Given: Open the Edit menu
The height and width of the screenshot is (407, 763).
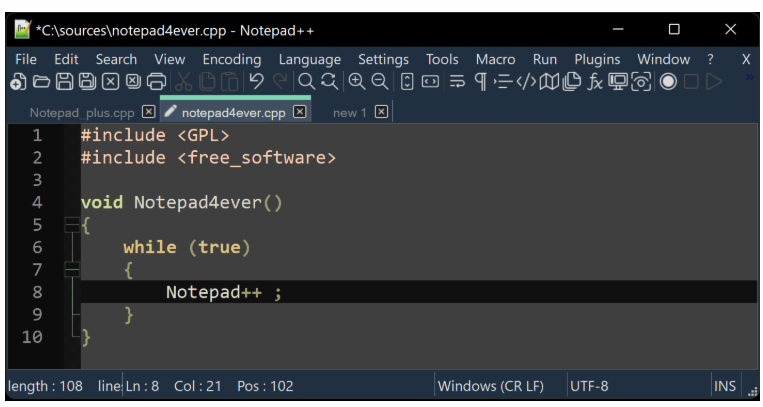Looking at the screenshot, I should coord(66,59).
